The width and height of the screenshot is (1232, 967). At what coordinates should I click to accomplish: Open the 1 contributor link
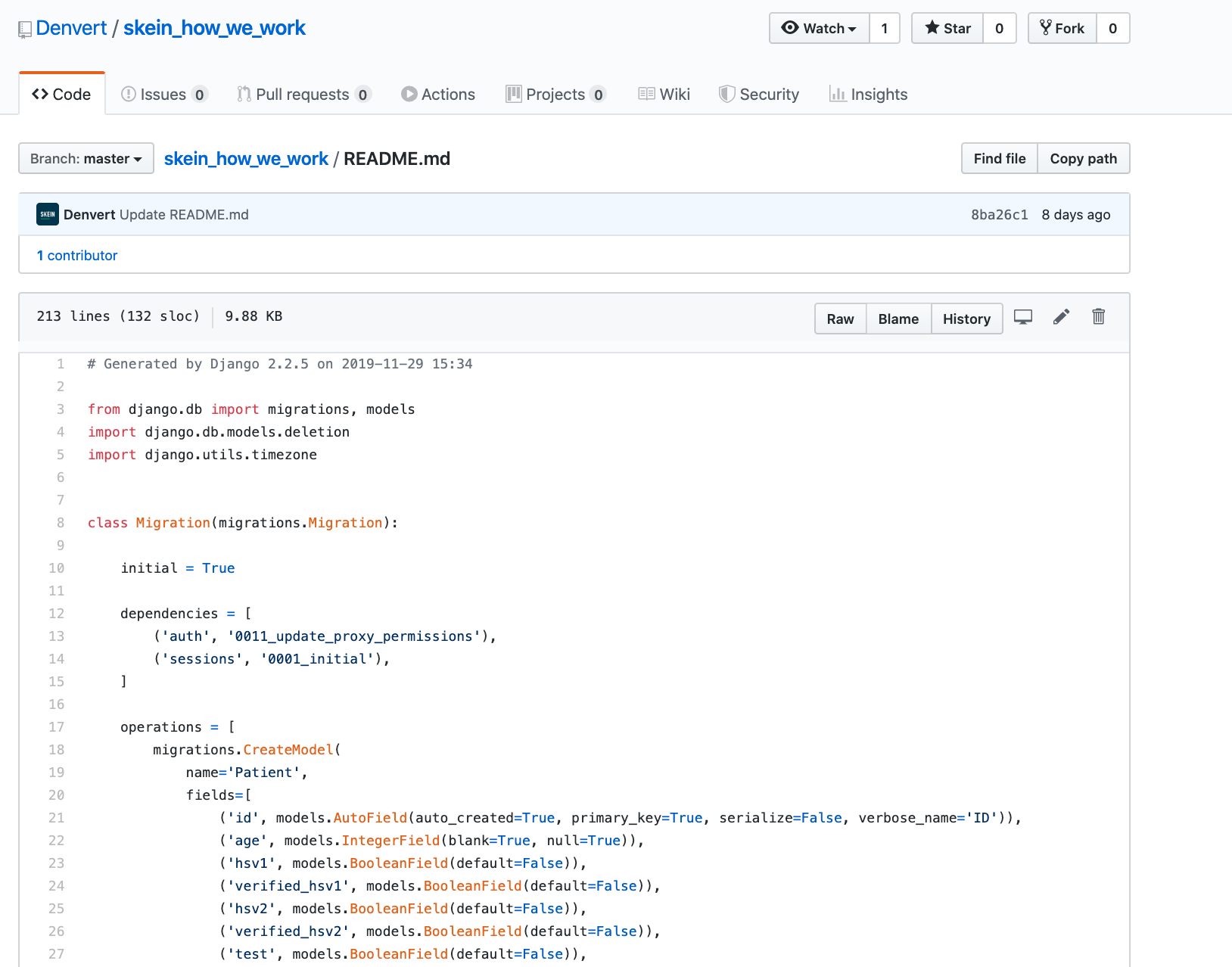[77, 255]
